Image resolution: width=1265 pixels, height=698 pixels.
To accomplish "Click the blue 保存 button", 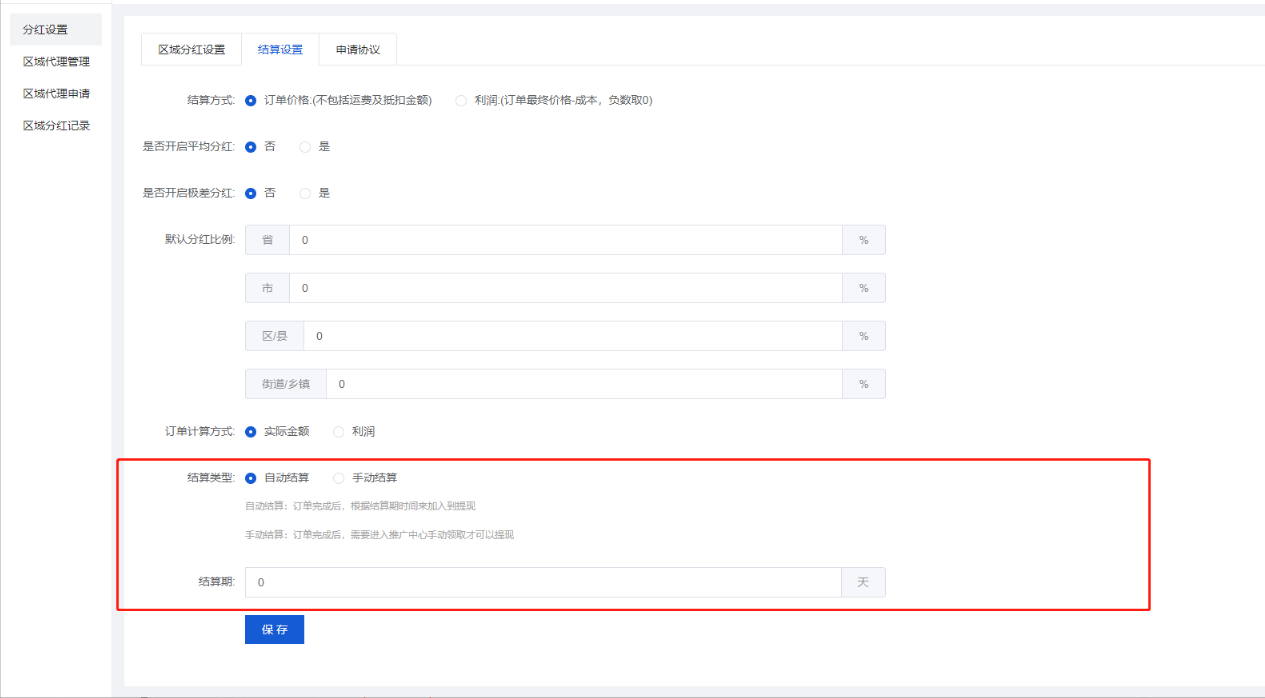I will tap(274, 630).
